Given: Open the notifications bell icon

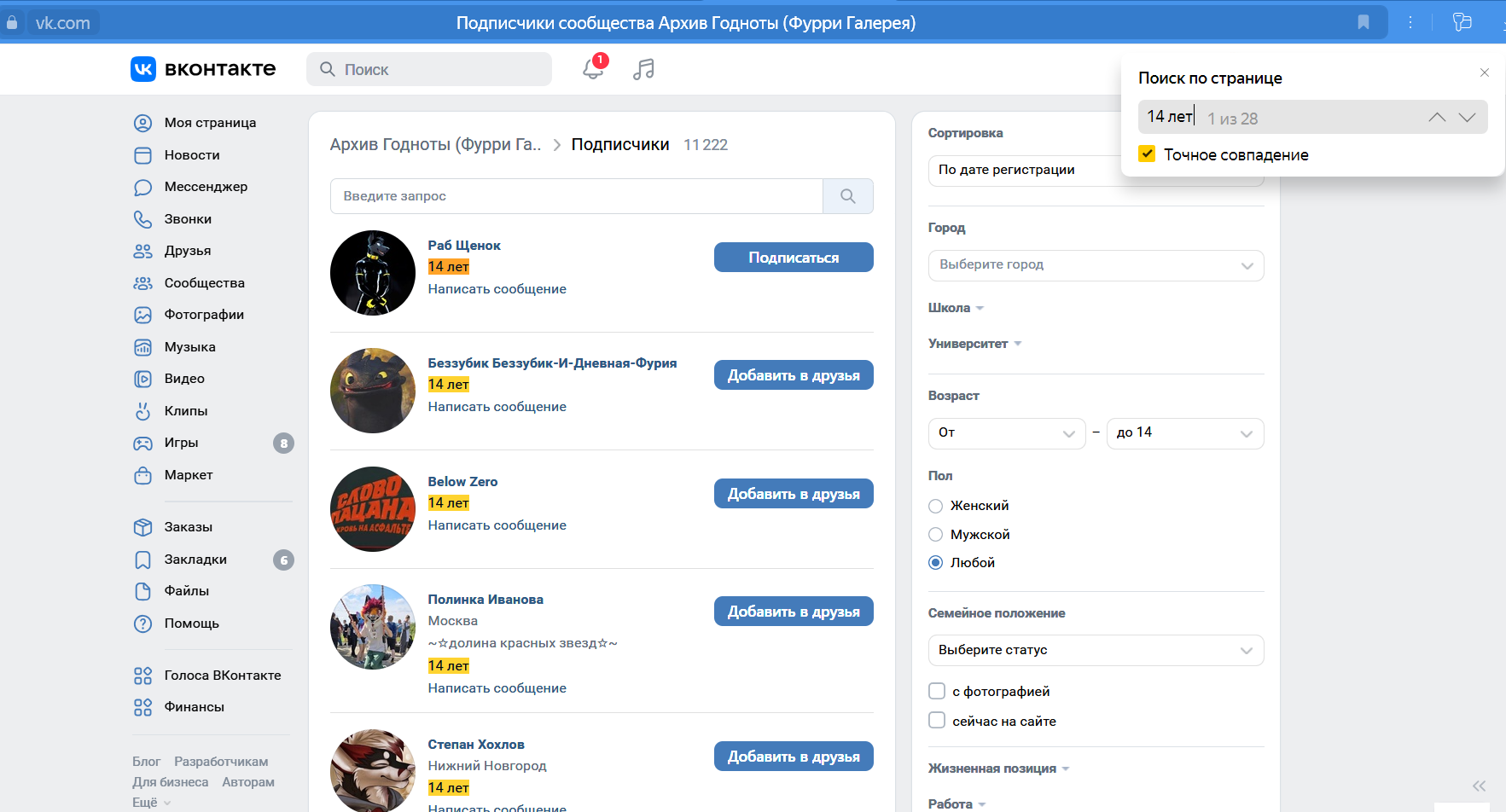Looking at the screenshot, I should 593,69.
